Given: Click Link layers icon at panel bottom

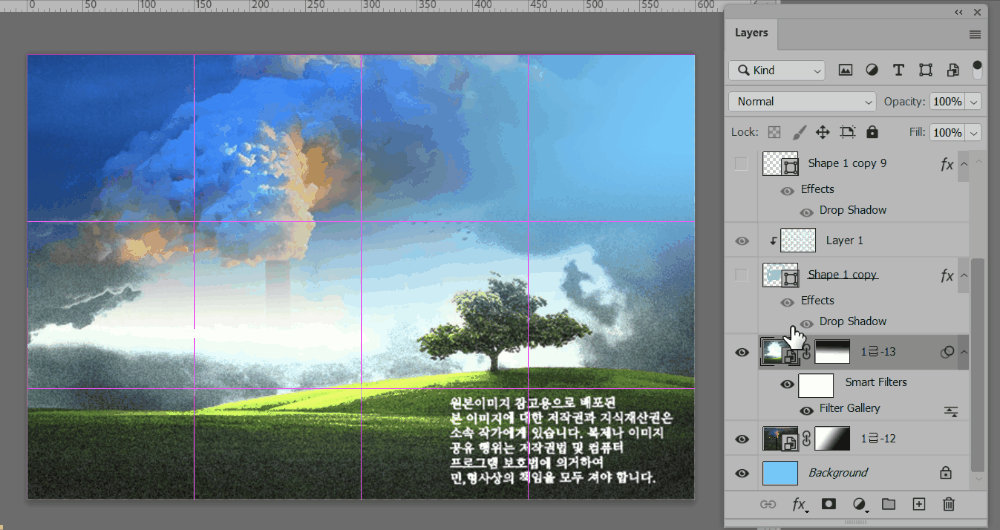Looking at the screenshot, I should click(768, 504).
